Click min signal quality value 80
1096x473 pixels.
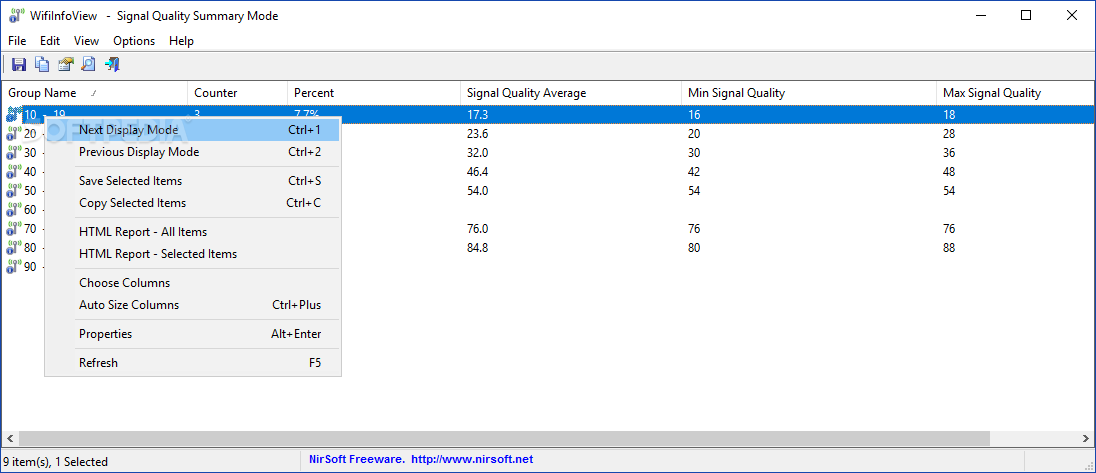(694, 247)
